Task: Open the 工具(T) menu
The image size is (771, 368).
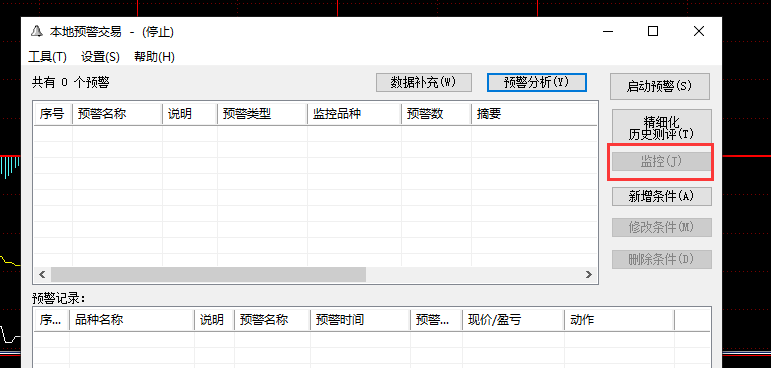Action: click(47, 57)
